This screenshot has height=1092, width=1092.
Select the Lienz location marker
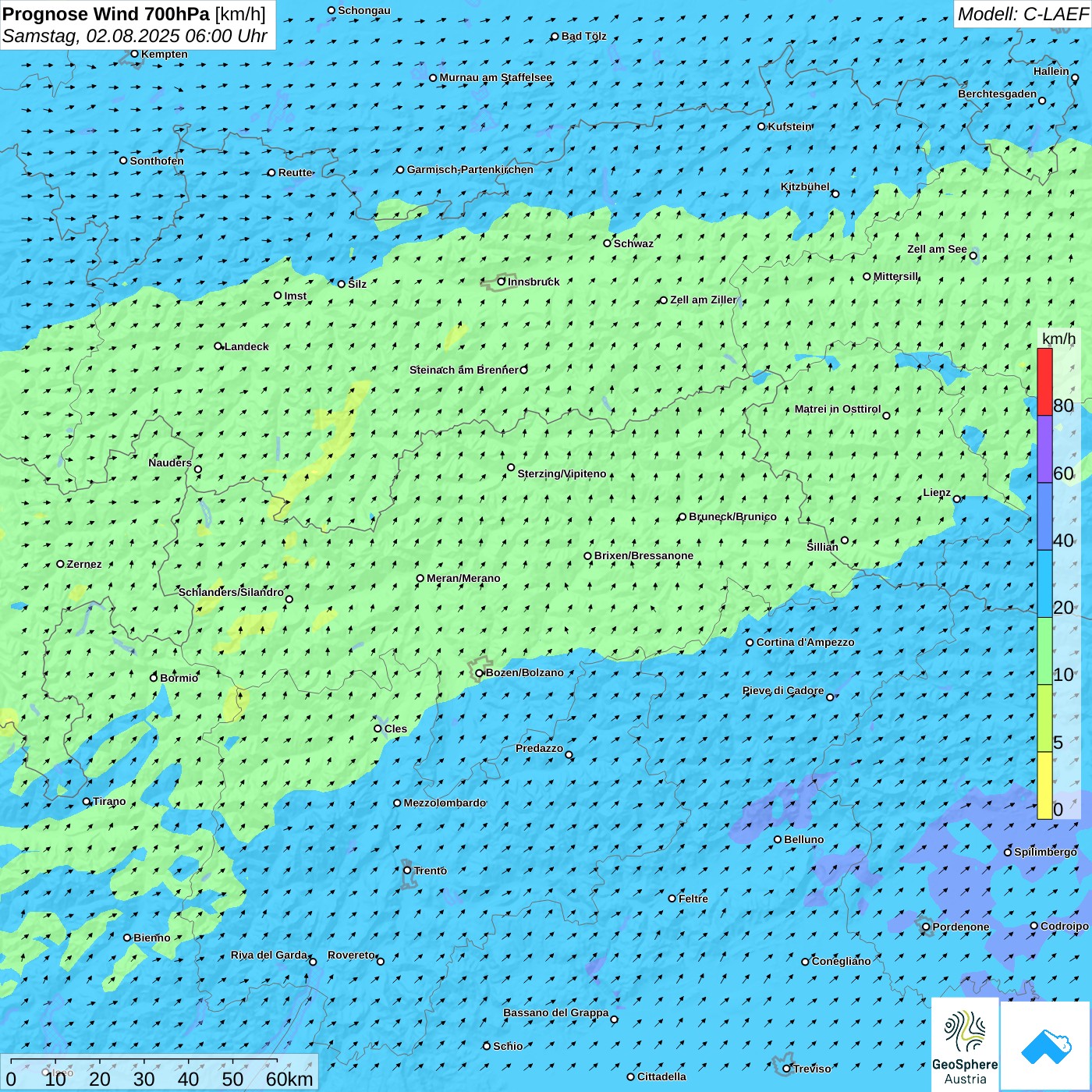957,499
